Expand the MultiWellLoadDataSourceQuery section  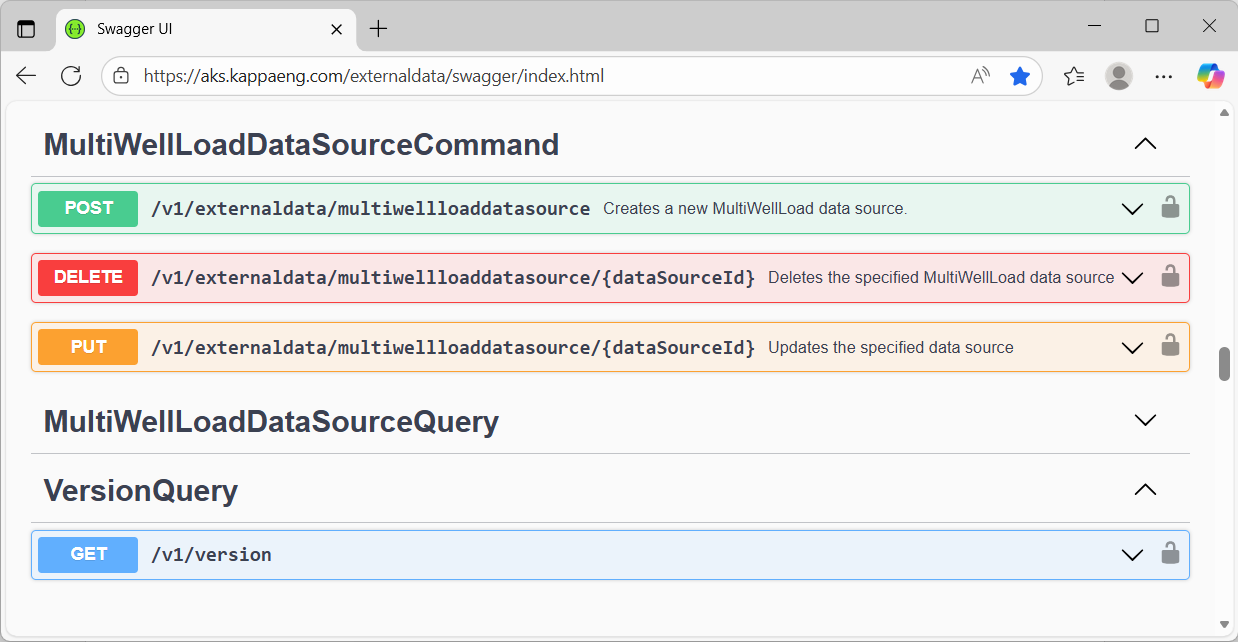point(1145,420)
